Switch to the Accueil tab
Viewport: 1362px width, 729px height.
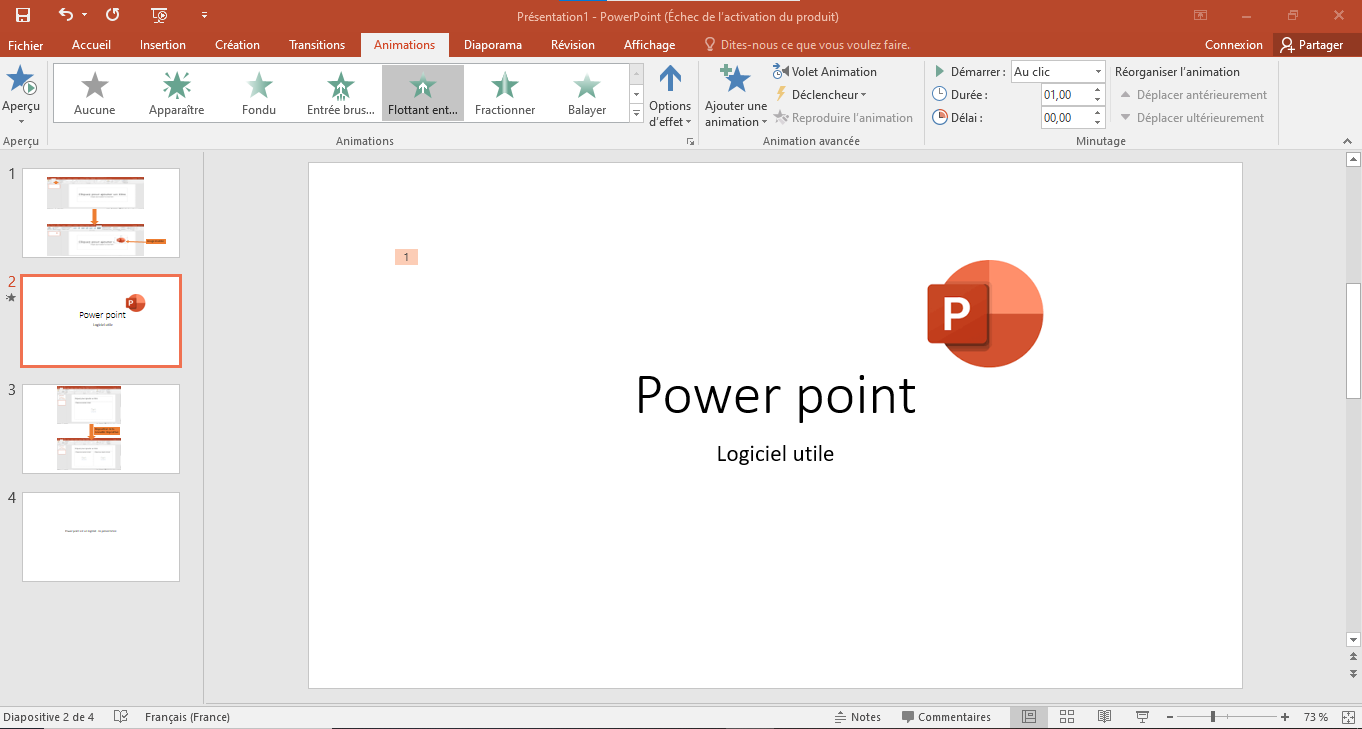point(92,45)
